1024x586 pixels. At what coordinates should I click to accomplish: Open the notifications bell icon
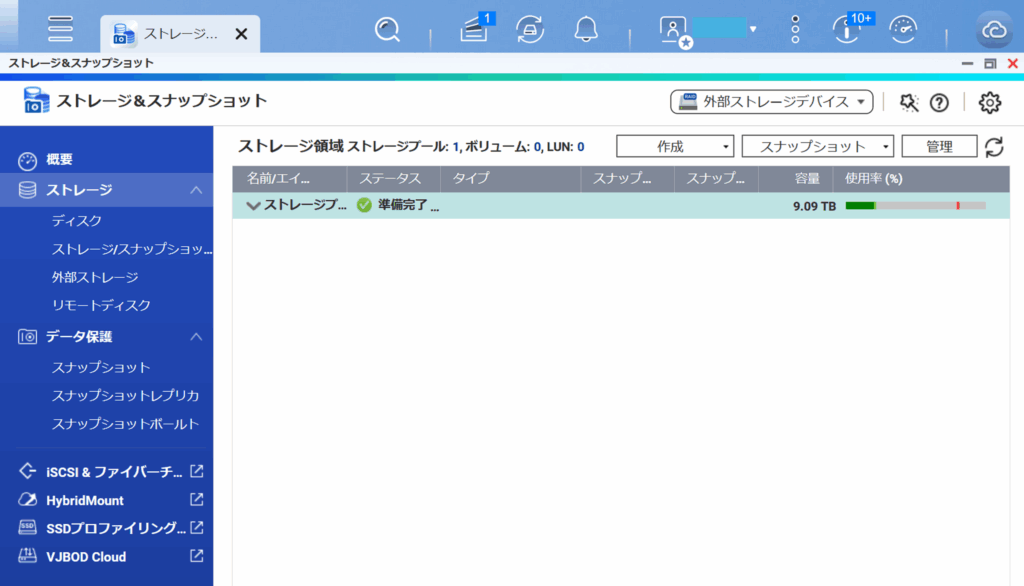pos(586,30)
